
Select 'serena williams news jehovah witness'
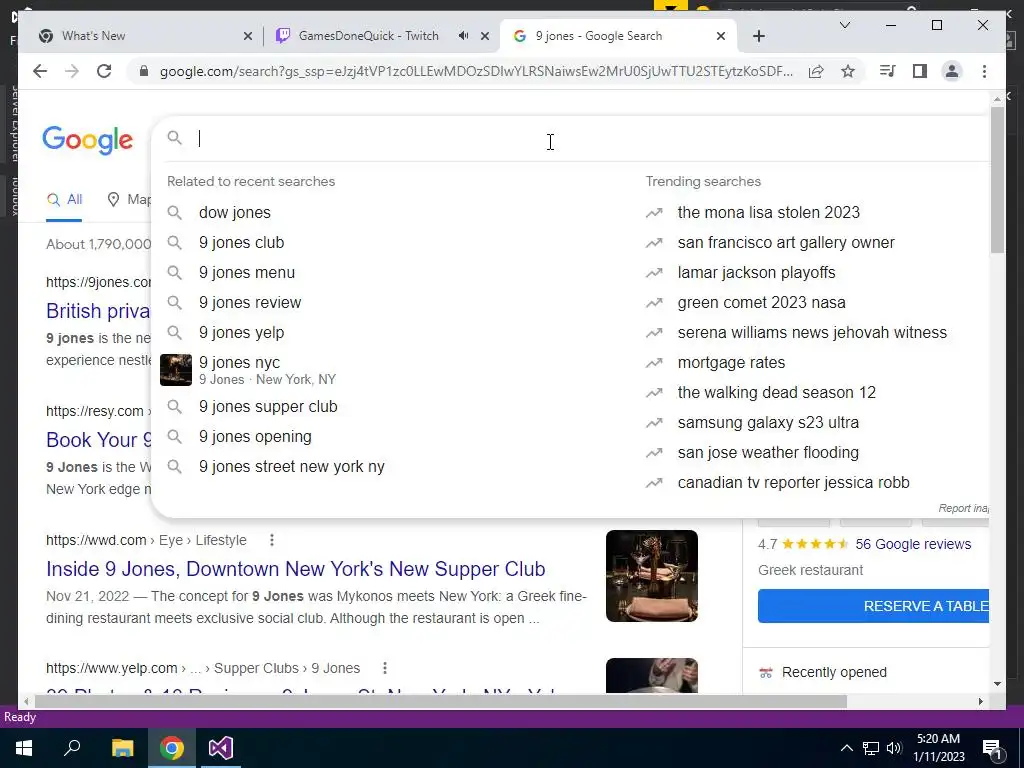[812, 332]
